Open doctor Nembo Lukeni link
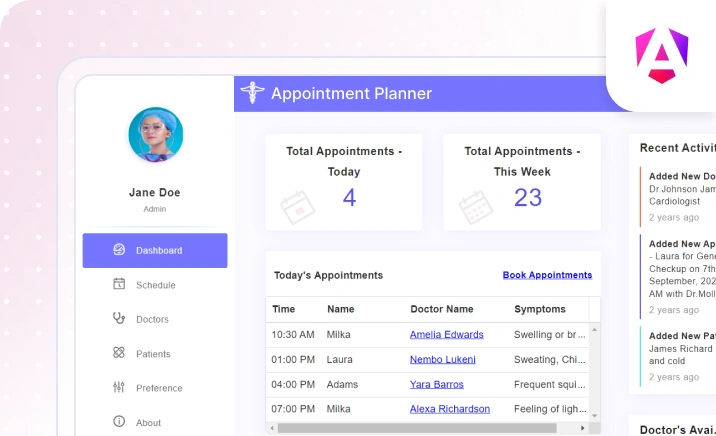 click(442, 360)
